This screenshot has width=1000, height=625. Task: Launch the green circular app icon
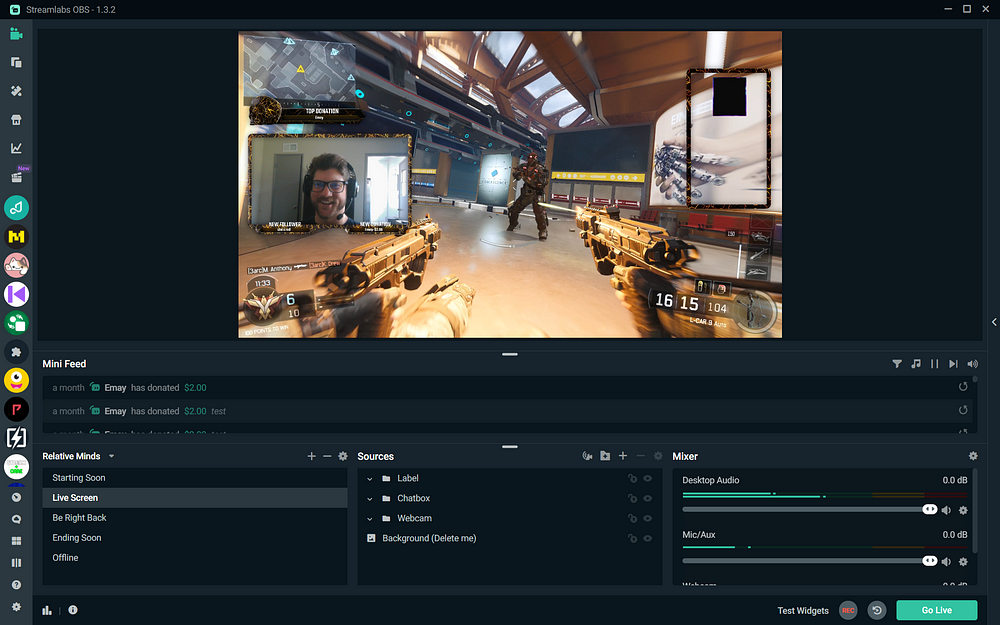pyautogui.click(x=16, y=323)
